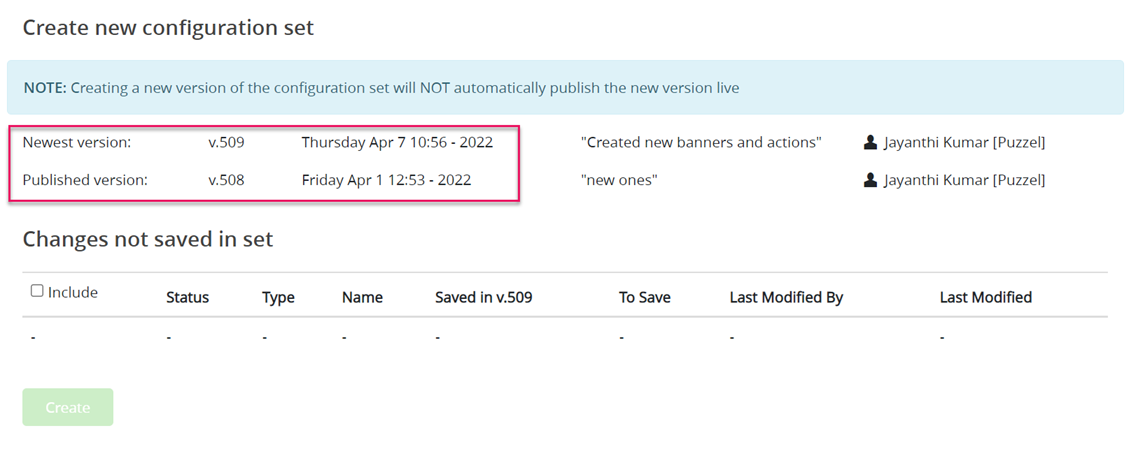Image resolution: width=1131 pixels, height=464 pixels.
Task: Tick the Include checkbox
Action: (x=37, y=291)
